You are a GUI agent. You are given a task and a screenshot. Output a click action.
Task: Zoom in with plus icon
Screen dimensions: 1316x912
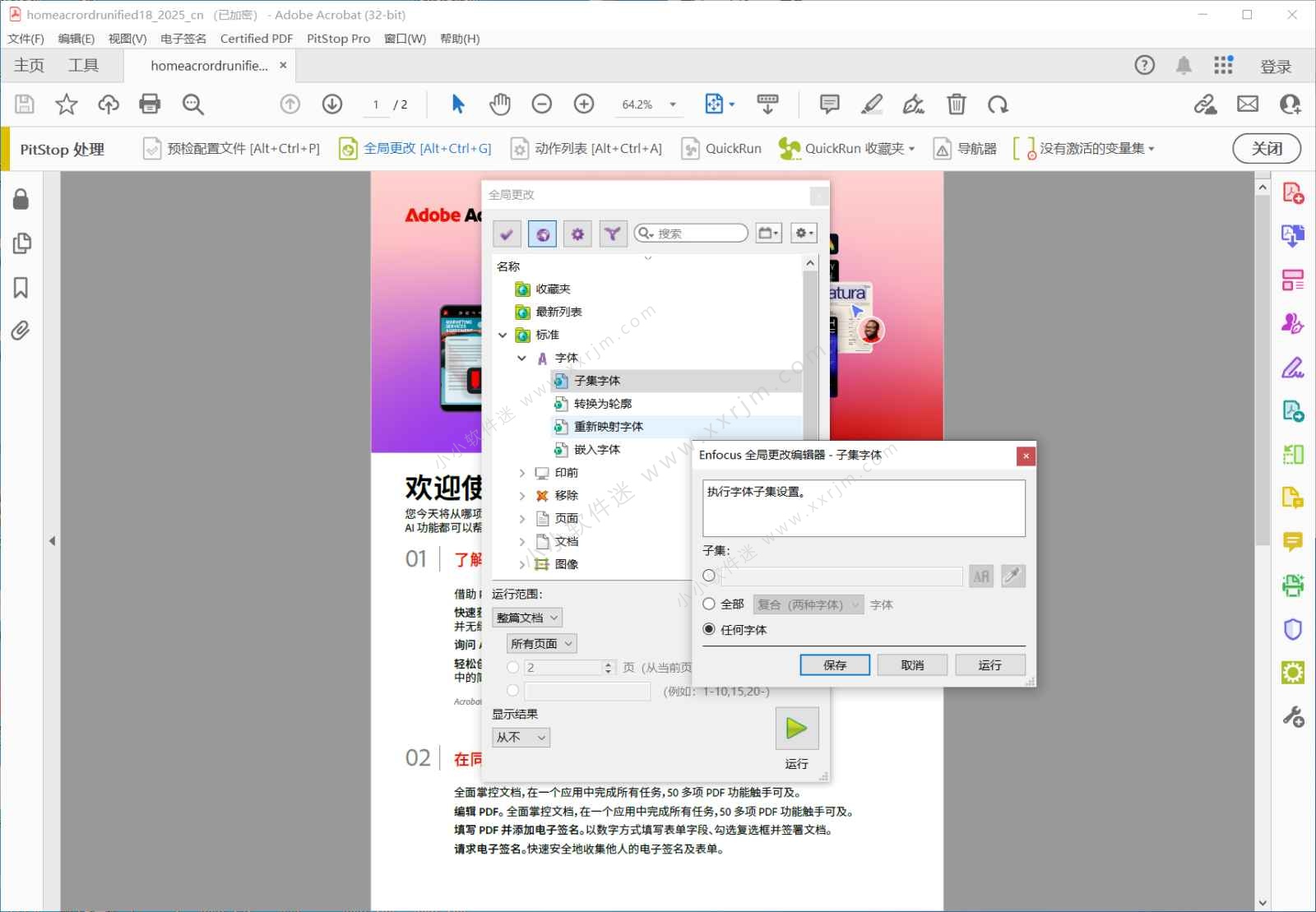(584, 104)
